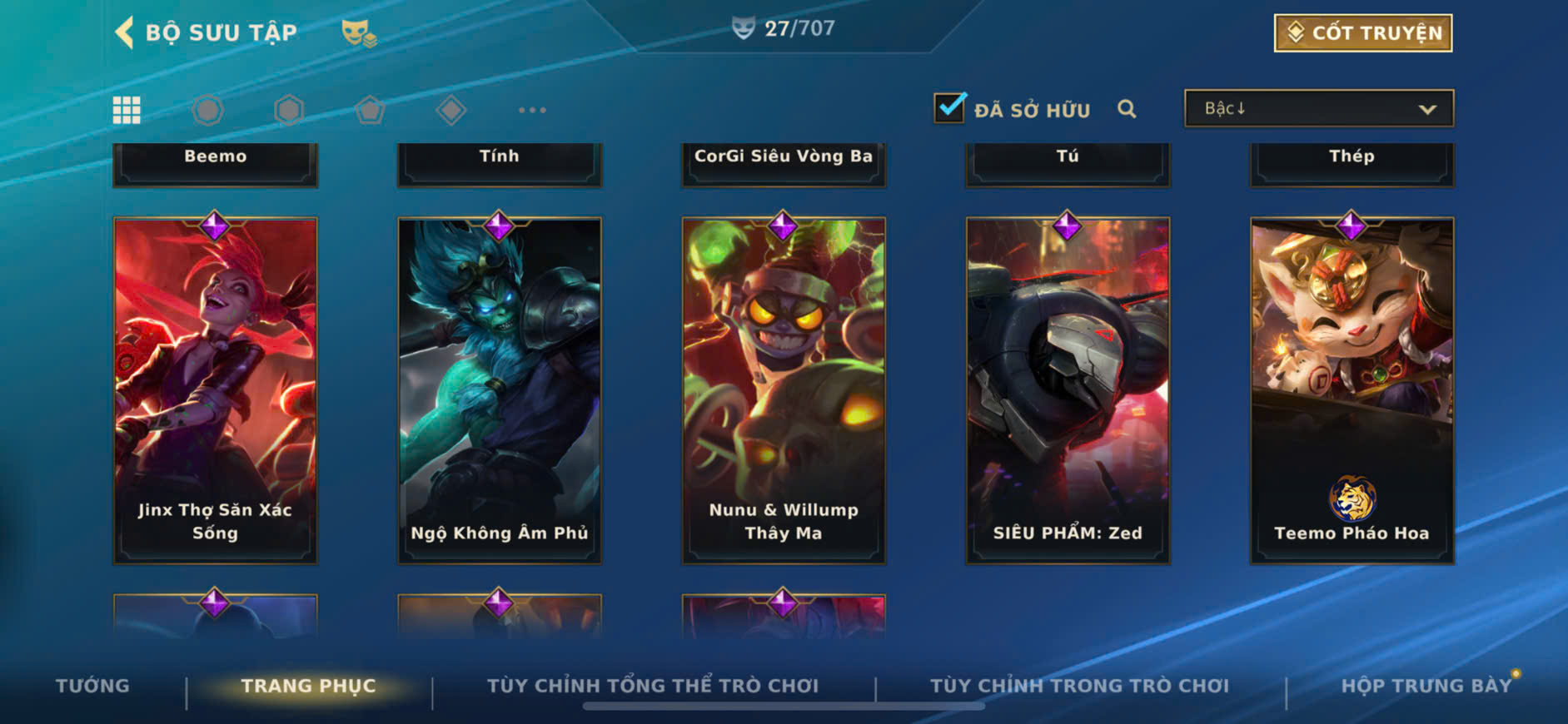Click the sort dropdown chevron arrow

pyautogui.click(x=1427, y=109)
